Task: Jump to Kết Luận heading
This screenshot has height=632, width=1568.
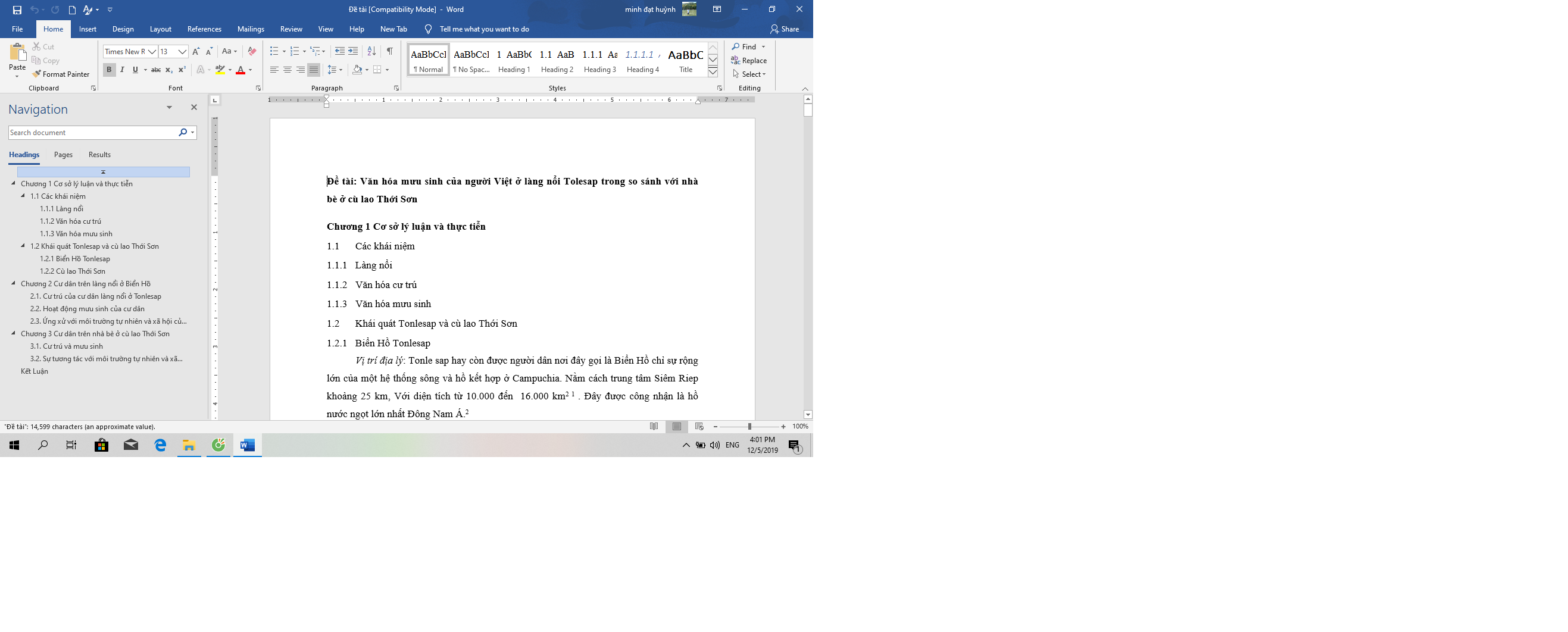Action: point(34,371)
